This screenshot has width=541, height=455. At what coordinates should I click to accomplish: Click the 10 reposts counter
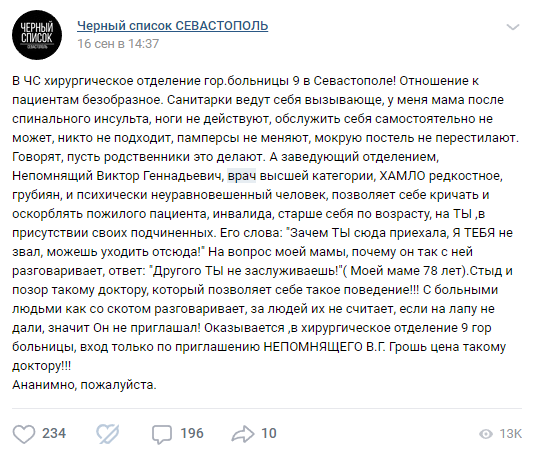[269, 434]
